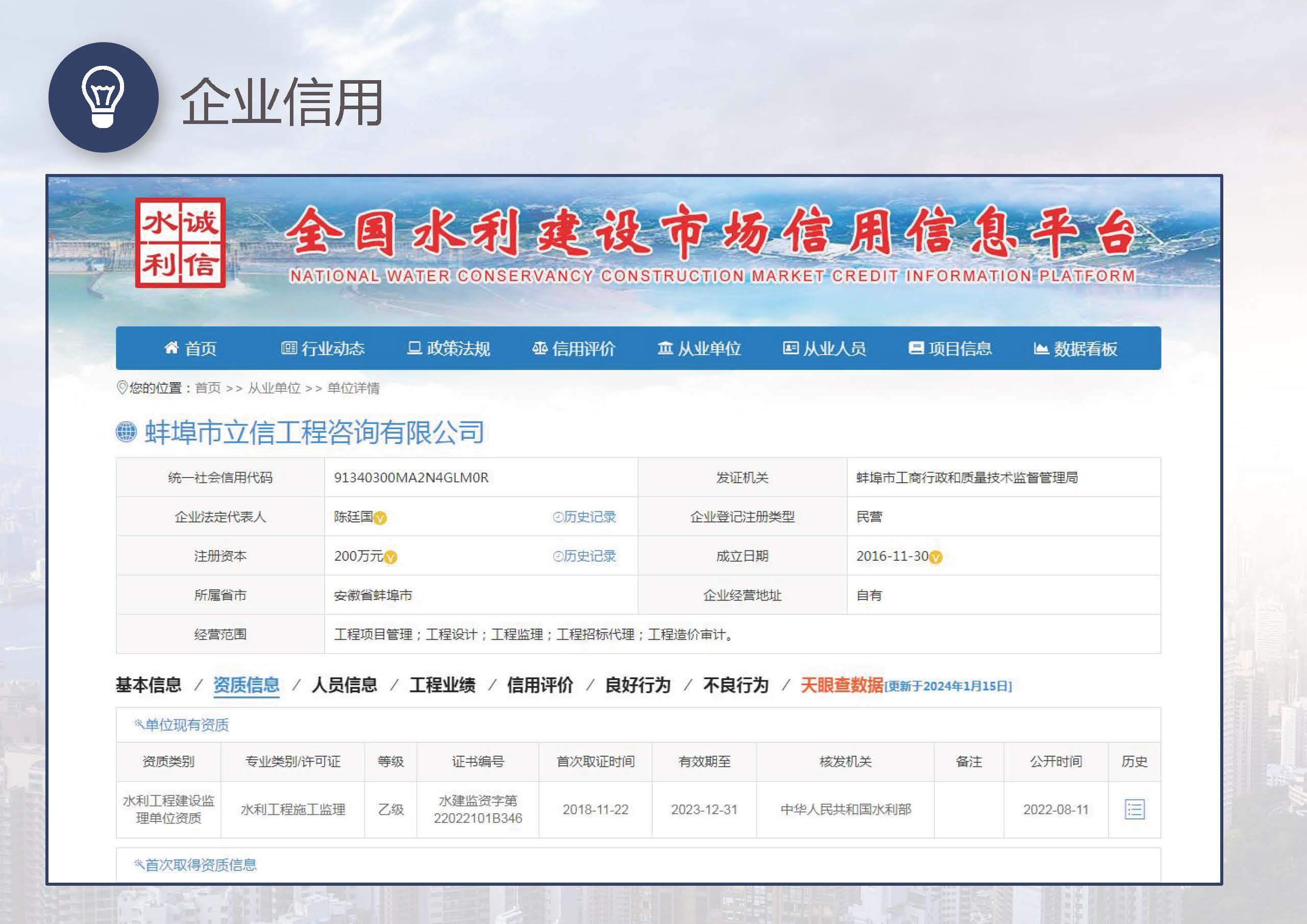Click the 水利工程施工监理 specialty cell
Screen dimensions: 1307x924
pos(292,809)
